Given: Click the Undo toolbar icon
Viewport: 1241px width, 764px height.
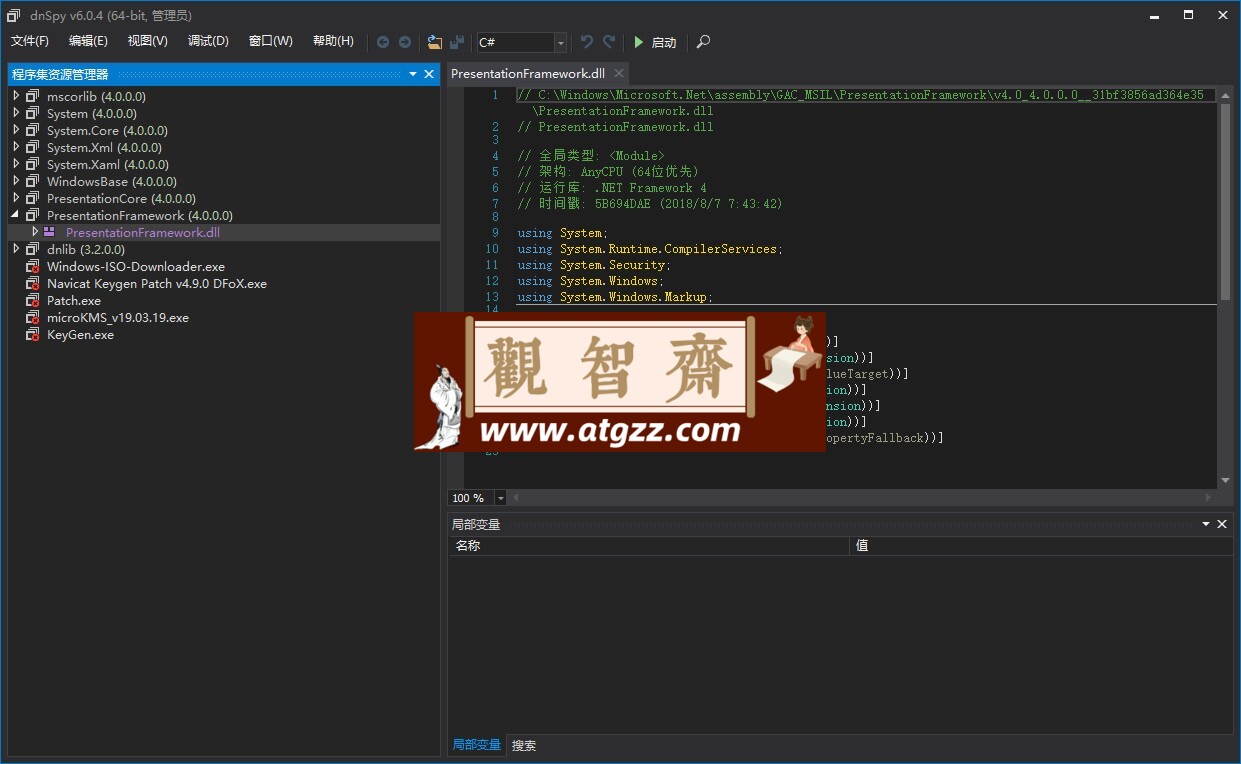Looking at the screenshot, I should (587, 42).
